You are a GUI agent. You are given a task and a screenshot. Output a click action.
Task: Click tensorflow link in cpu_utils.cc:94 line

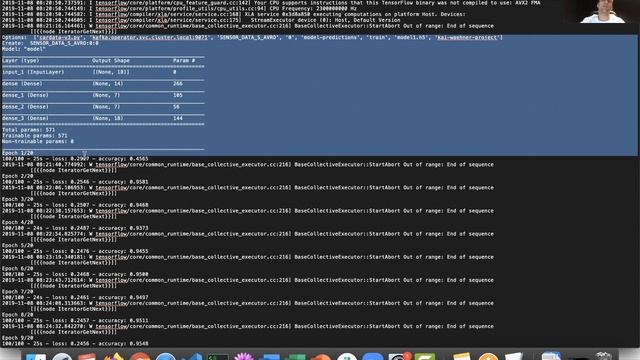pyautogui.click(x=111, y=8)
